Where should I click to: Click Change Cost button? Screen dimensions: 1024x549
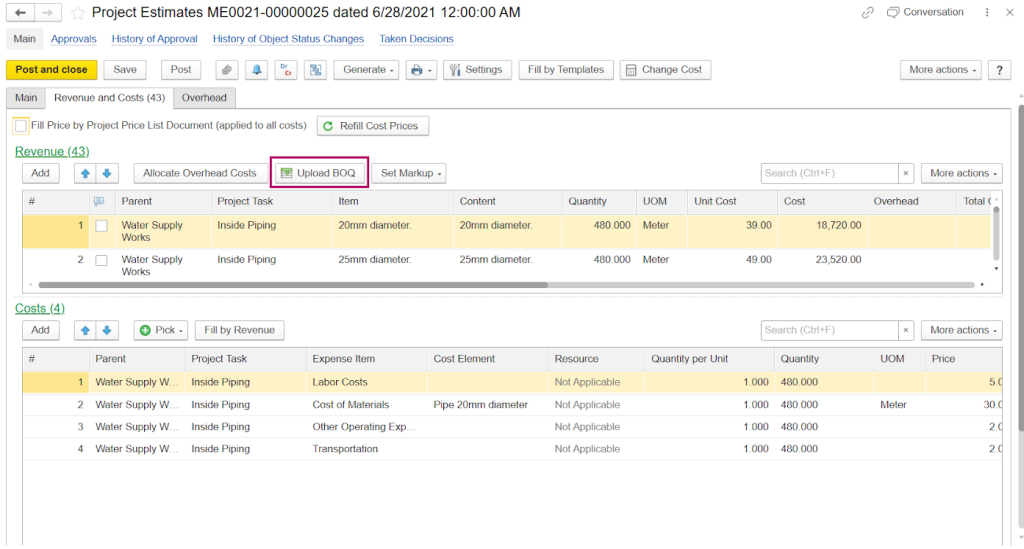point(665,70)
